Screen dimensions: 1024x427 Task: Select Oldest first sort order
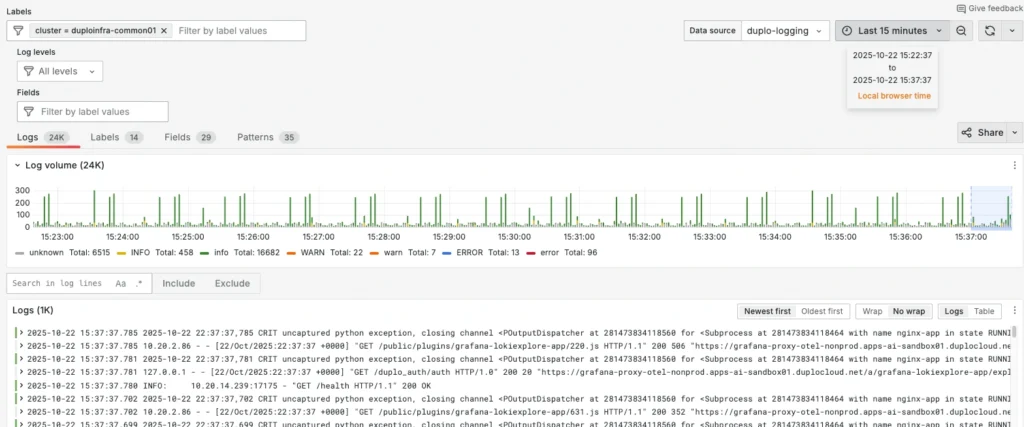click(x=823, y=311)
